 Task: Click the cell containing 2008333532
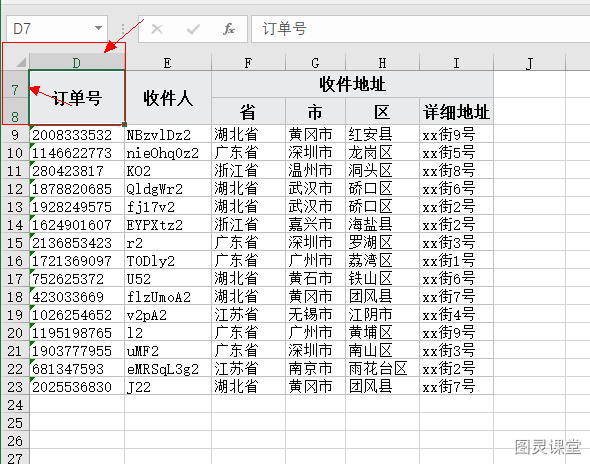click(x=77, y=134)
